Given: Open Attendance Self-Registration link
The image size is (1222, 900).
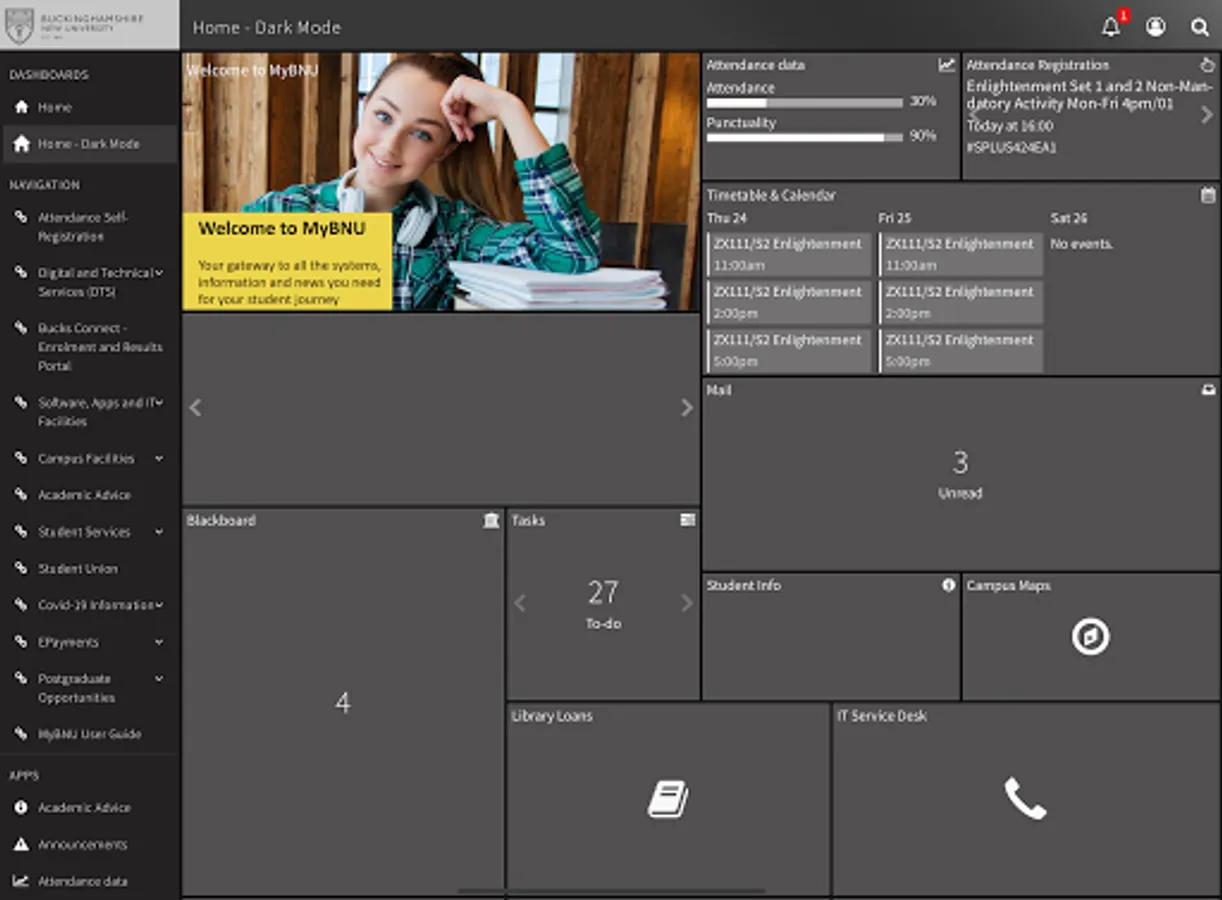Looking at the screenshot, I should coord(84,227).
